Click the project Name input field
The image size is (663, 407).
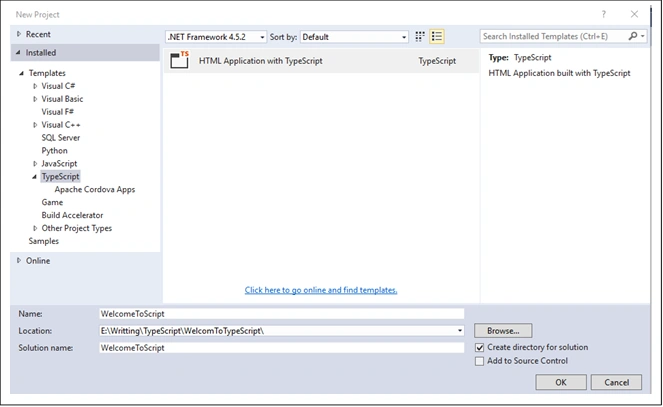(x=282, y=314)
